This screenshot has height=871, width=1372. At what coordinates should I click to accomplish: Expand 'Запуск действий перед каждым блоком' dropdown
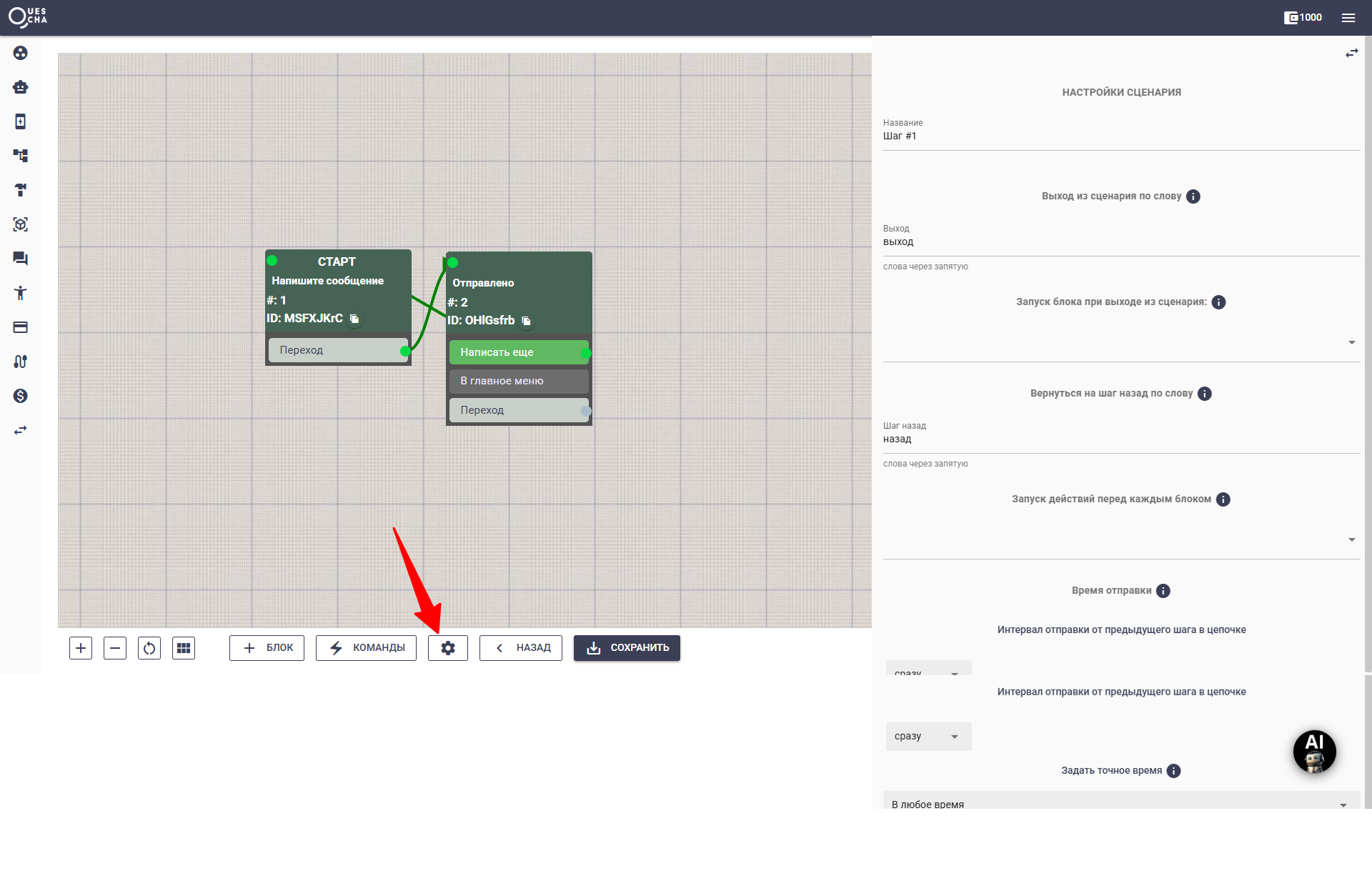[x=1351, y=540]
